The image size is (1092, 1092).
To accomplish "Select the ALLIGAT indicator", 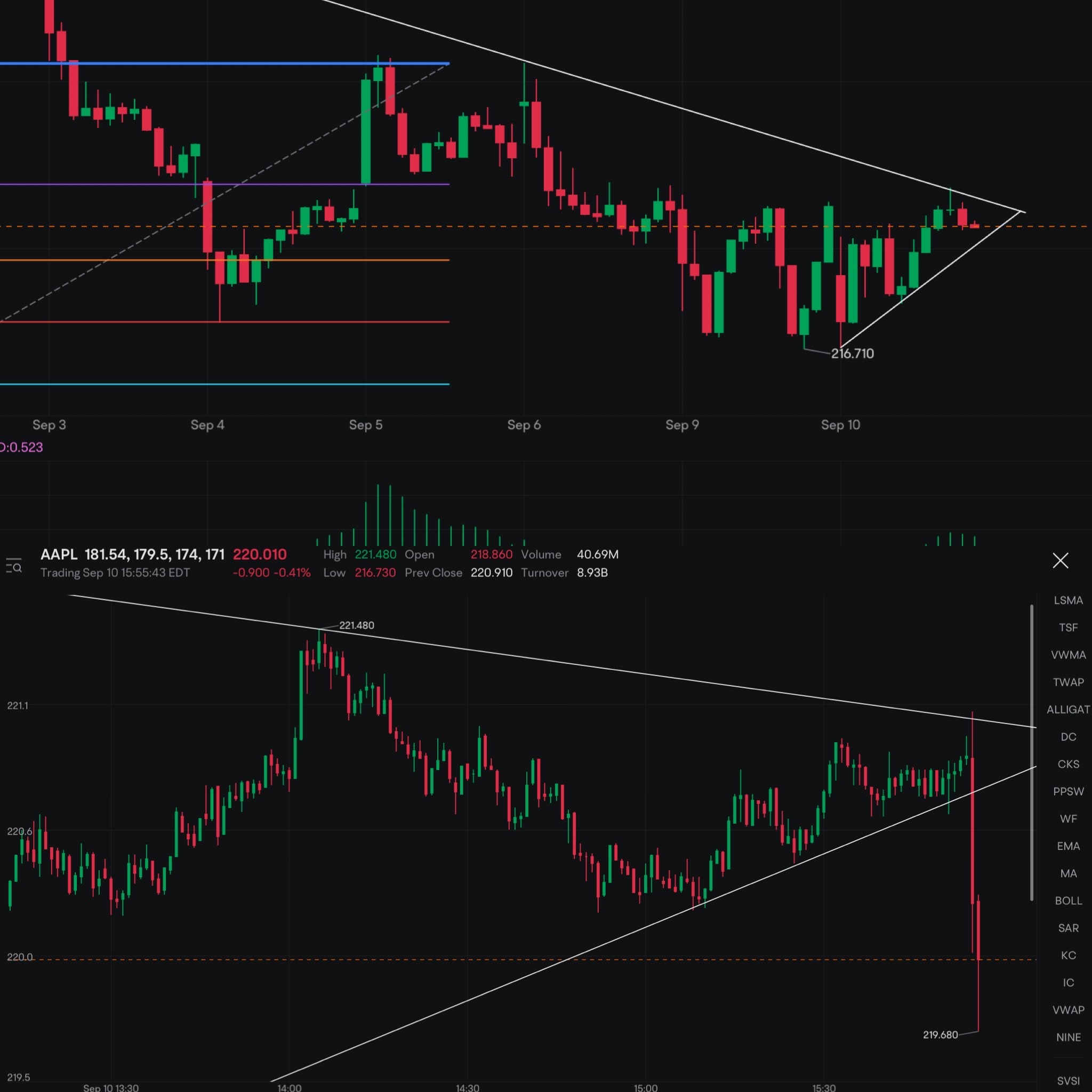I will 1067,709.
